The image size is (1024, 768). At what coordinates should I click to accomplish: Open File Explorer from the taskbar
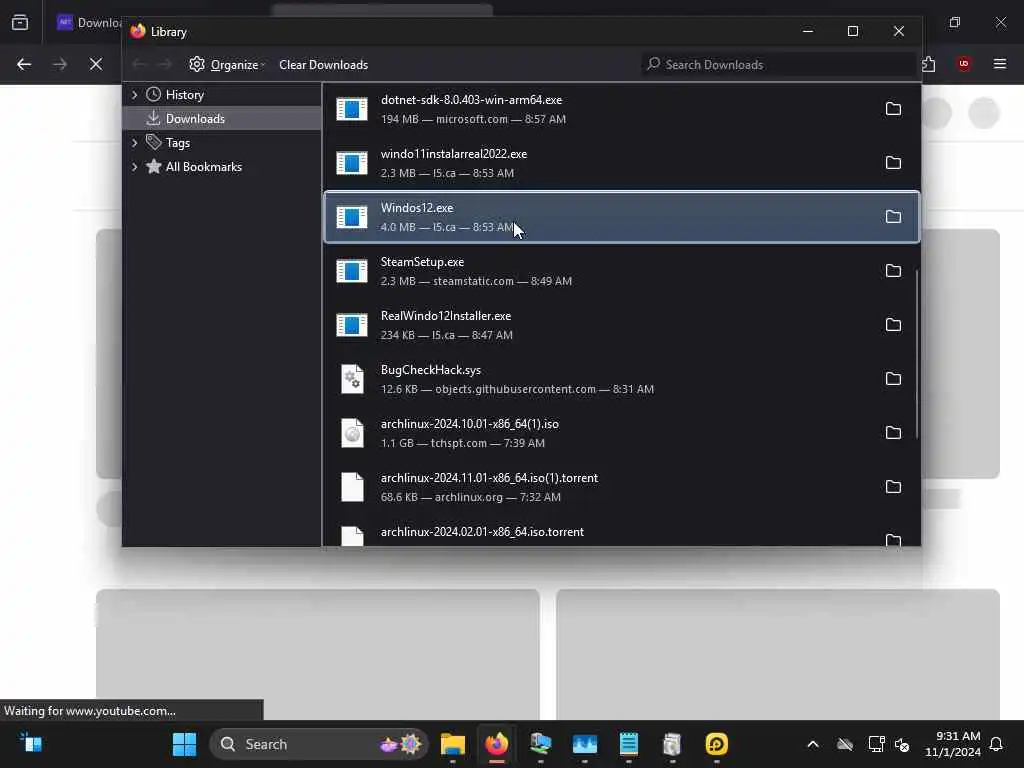point(453,744)
